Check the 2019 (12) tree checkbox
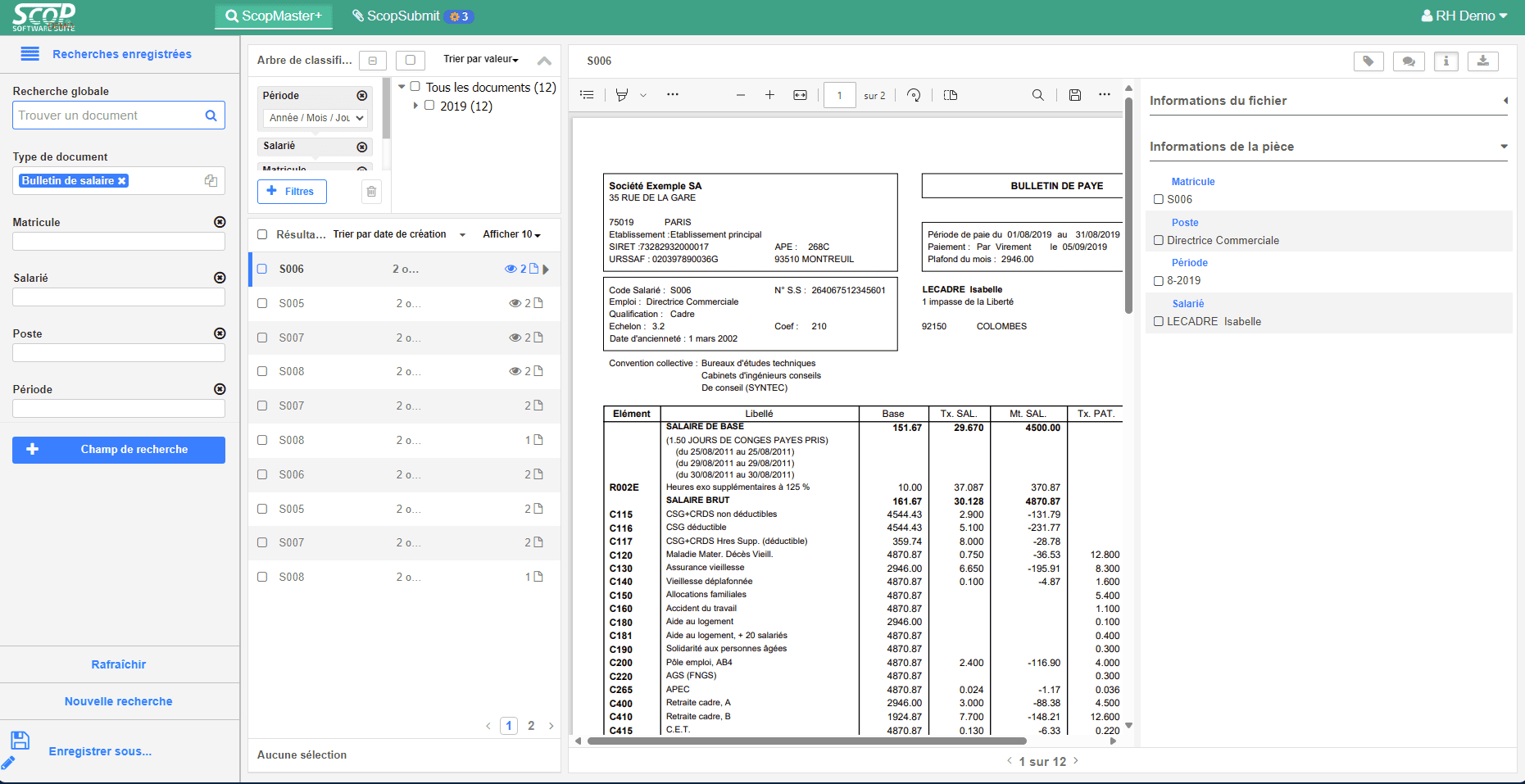Image resolution: width=1525 pixels, height=784 pixels. [429, 106]
